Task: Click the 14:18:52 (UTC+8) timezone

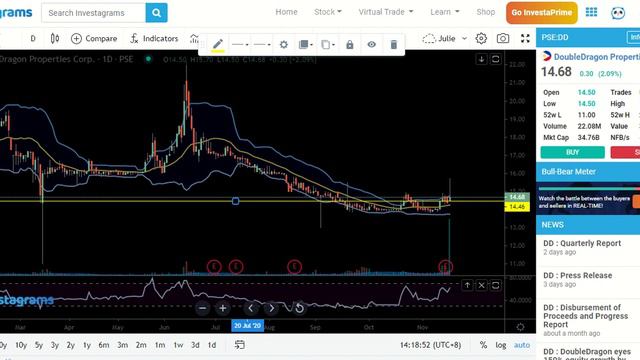Action: (x=431, y=345)
